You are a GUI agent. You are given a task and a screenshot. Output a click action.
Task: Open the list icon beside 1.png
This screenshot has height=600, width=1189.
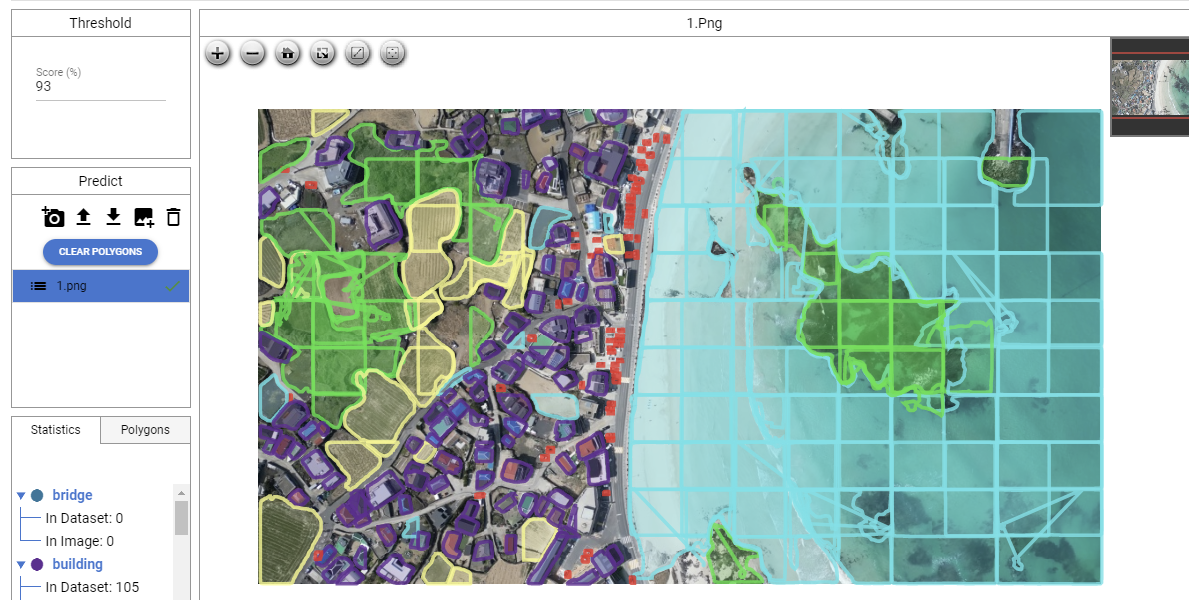pyautogui.click(x=37, y=285)
